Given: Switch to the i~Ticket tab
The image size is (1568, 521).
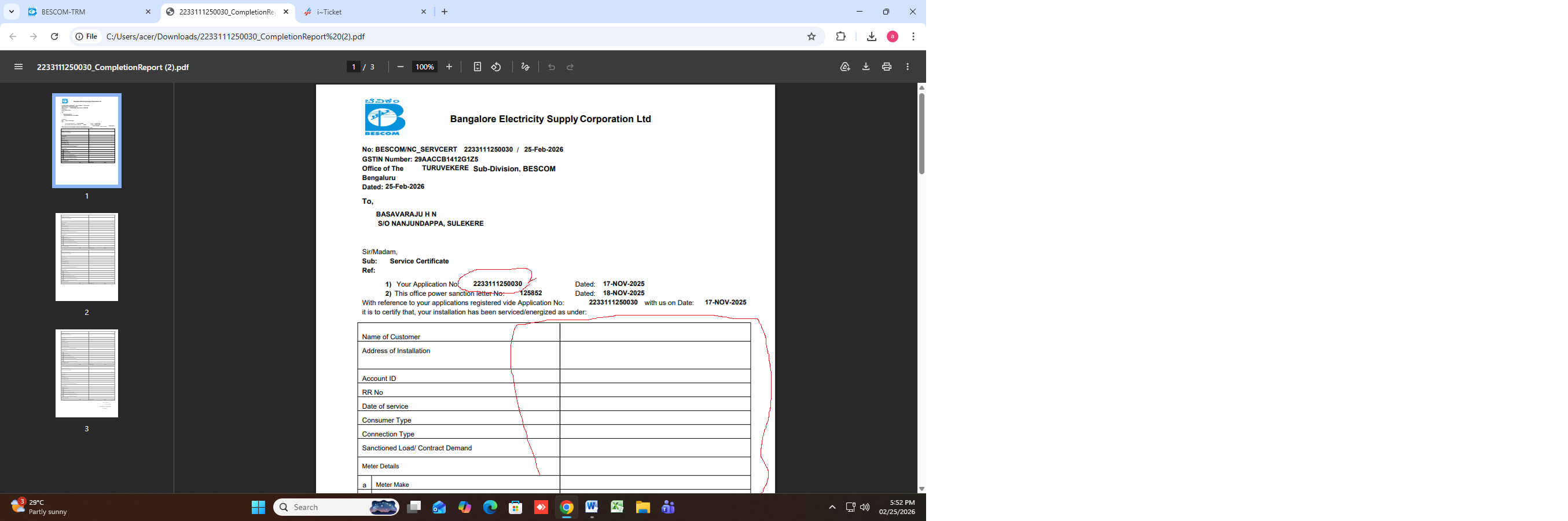Looking at the screenshot, I should pos(365,12).
